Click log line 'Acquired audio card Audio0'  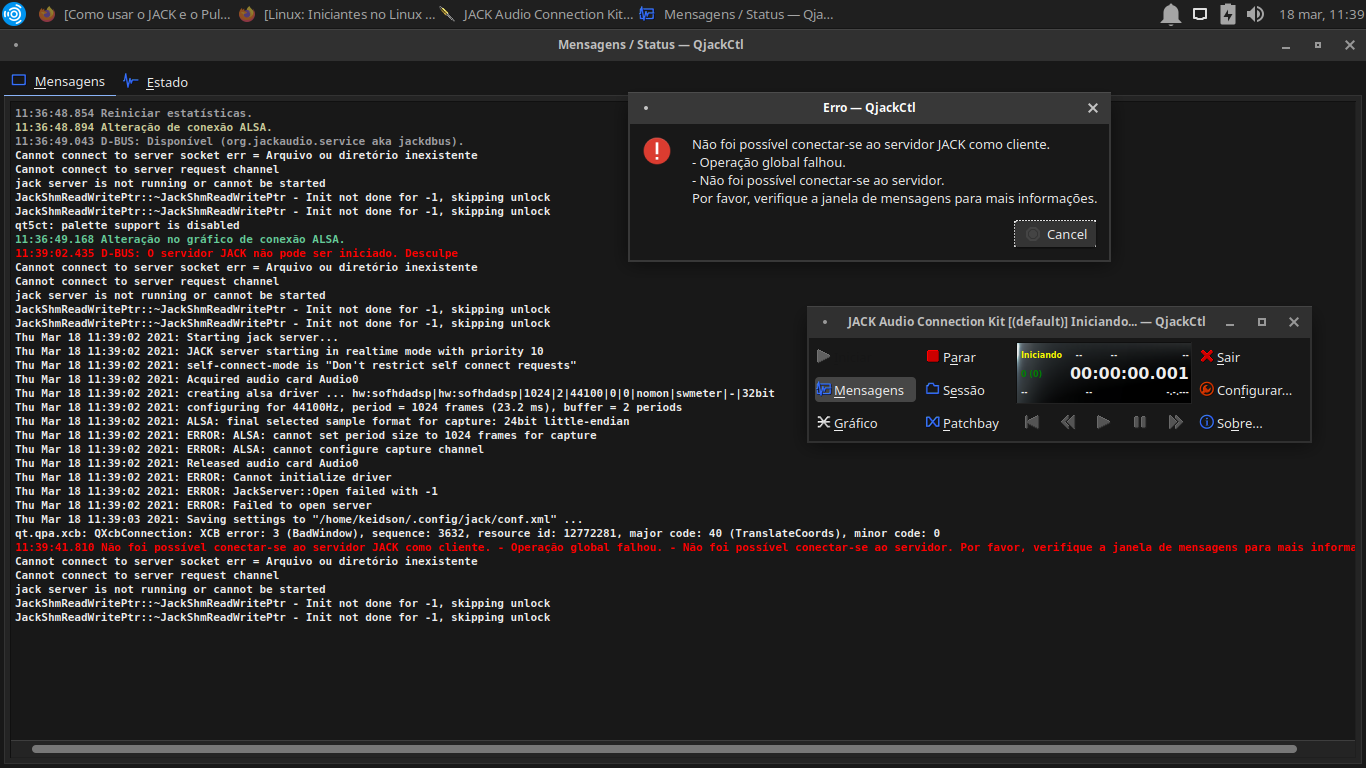click(x=187, y=379)
